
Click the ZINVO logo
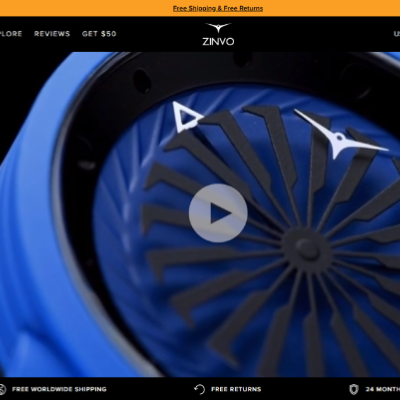[218, 34]
